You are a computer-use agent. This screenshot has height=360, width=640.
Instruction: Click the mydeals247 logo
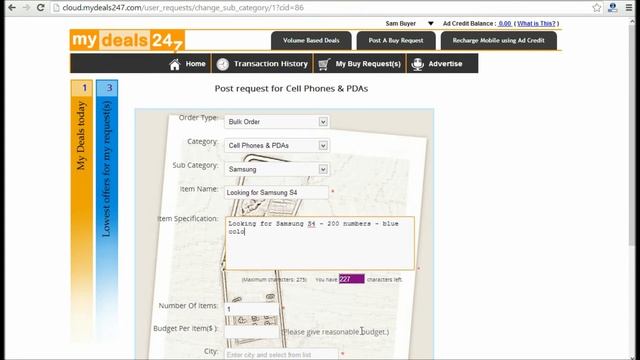[127, 40]
